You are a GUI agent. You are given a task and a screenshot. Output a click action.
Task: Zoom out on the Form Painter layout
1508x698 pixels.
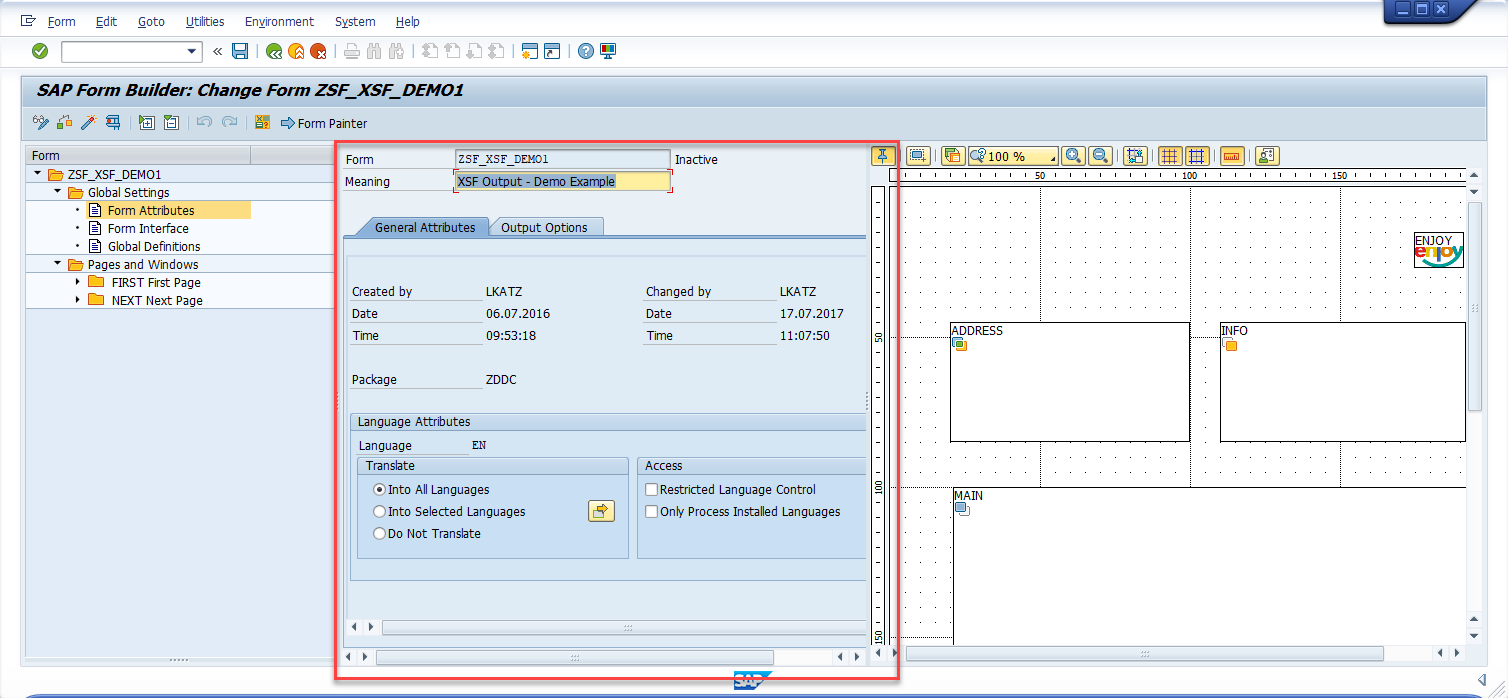coord(1100,156)
